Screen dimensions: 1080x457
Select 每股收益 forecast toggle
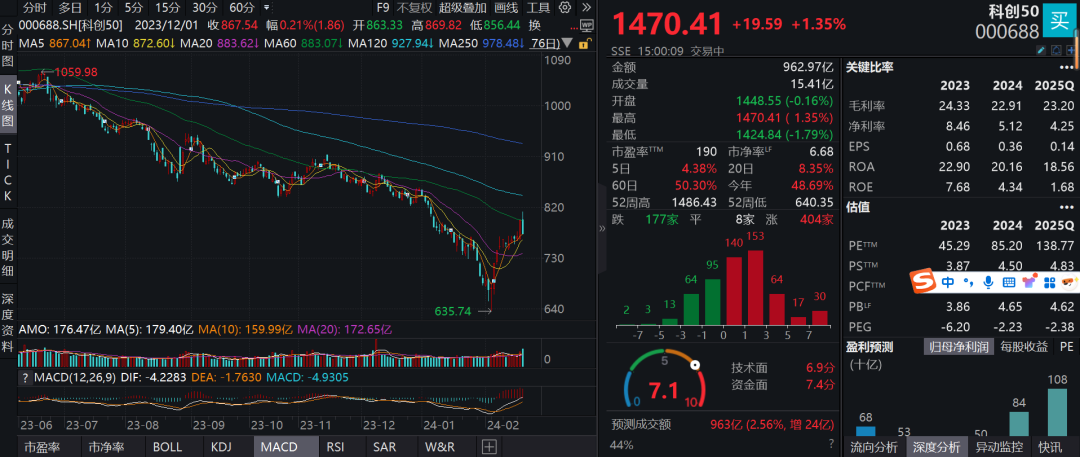coord(1024,347)
